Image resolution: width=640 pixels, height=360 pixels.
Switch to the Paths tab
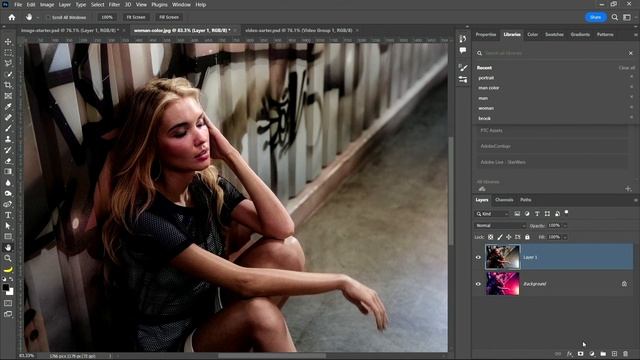coord(526,200)
